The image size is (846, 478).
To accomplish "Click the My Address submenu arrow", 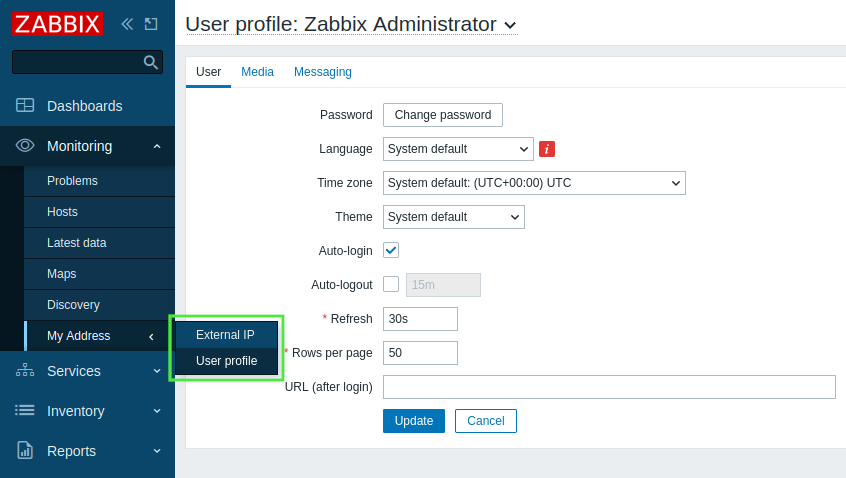I will click(x=152, y=337).
